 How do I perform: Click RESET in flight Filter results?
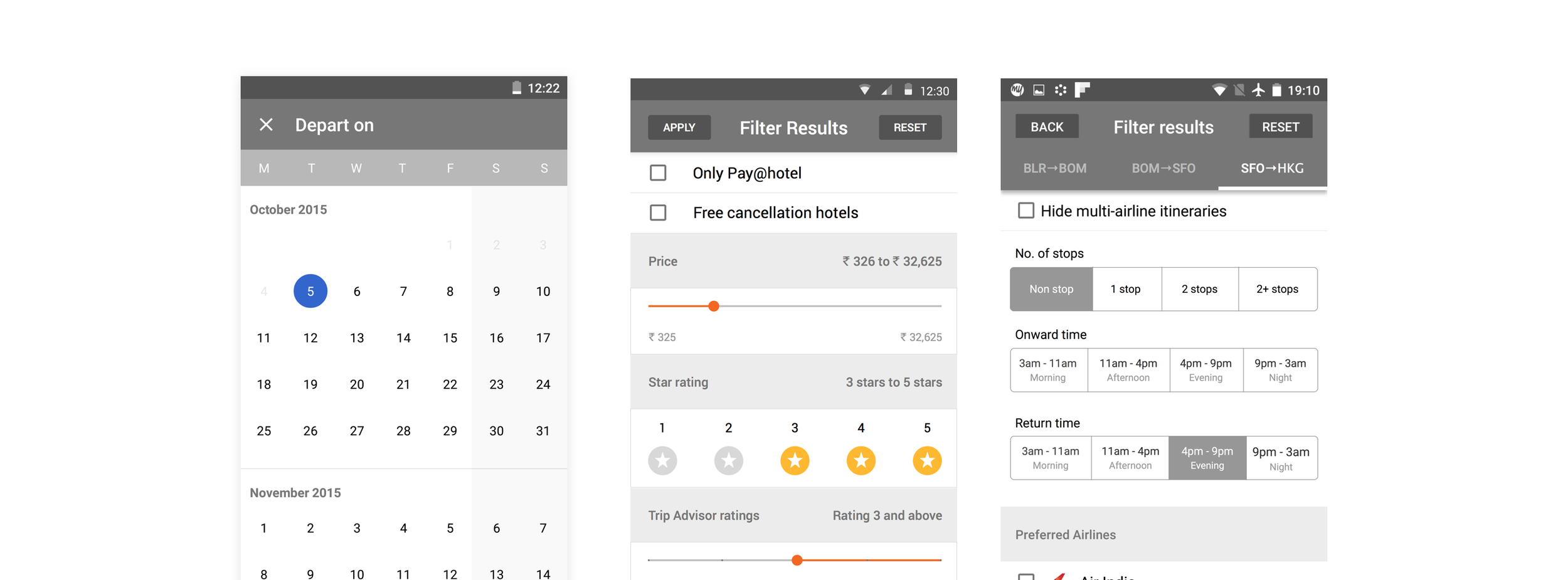pos(1280,127)
